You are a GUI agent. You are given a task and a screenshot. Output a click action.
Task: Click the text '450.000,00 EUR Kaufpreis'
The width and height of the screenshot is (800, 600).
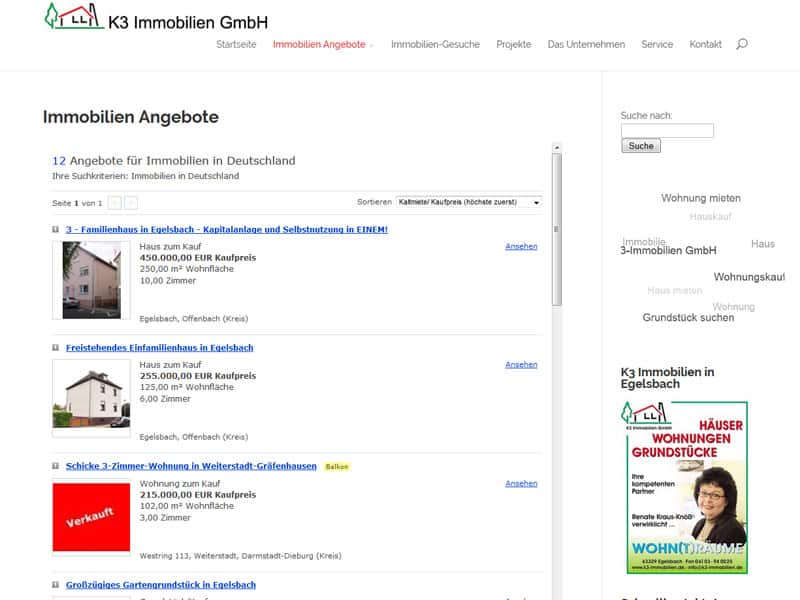click(x=197, y=258)
